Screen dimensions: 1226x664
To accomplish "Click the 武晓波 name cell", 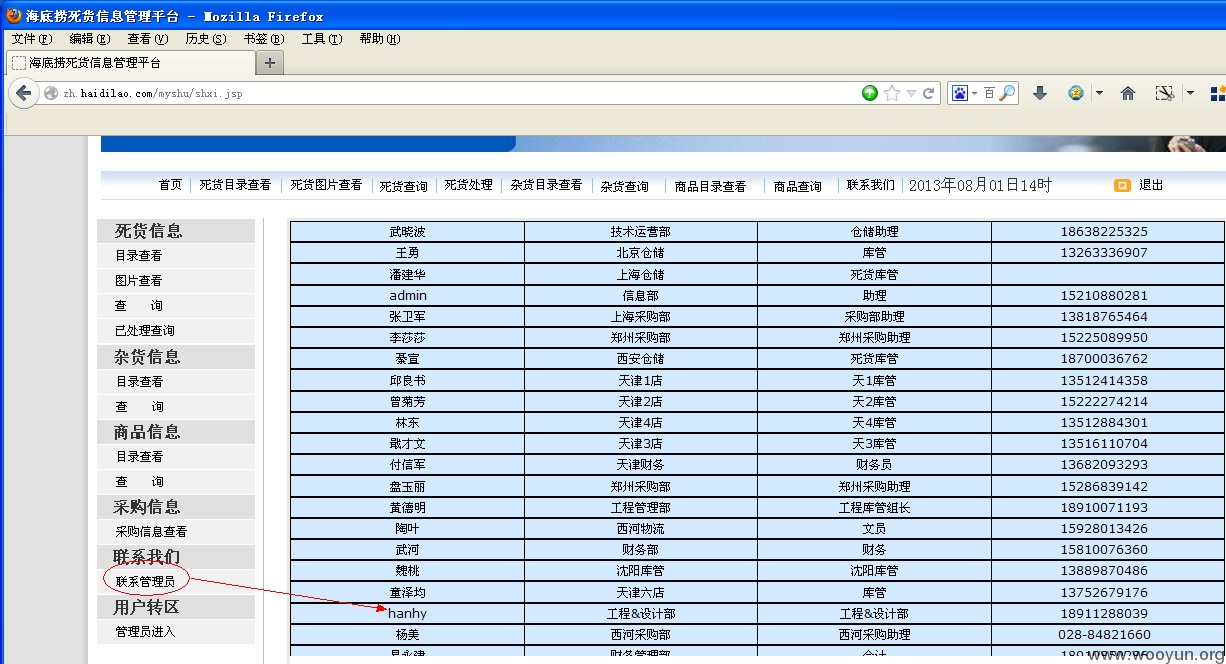I will 407,232.
